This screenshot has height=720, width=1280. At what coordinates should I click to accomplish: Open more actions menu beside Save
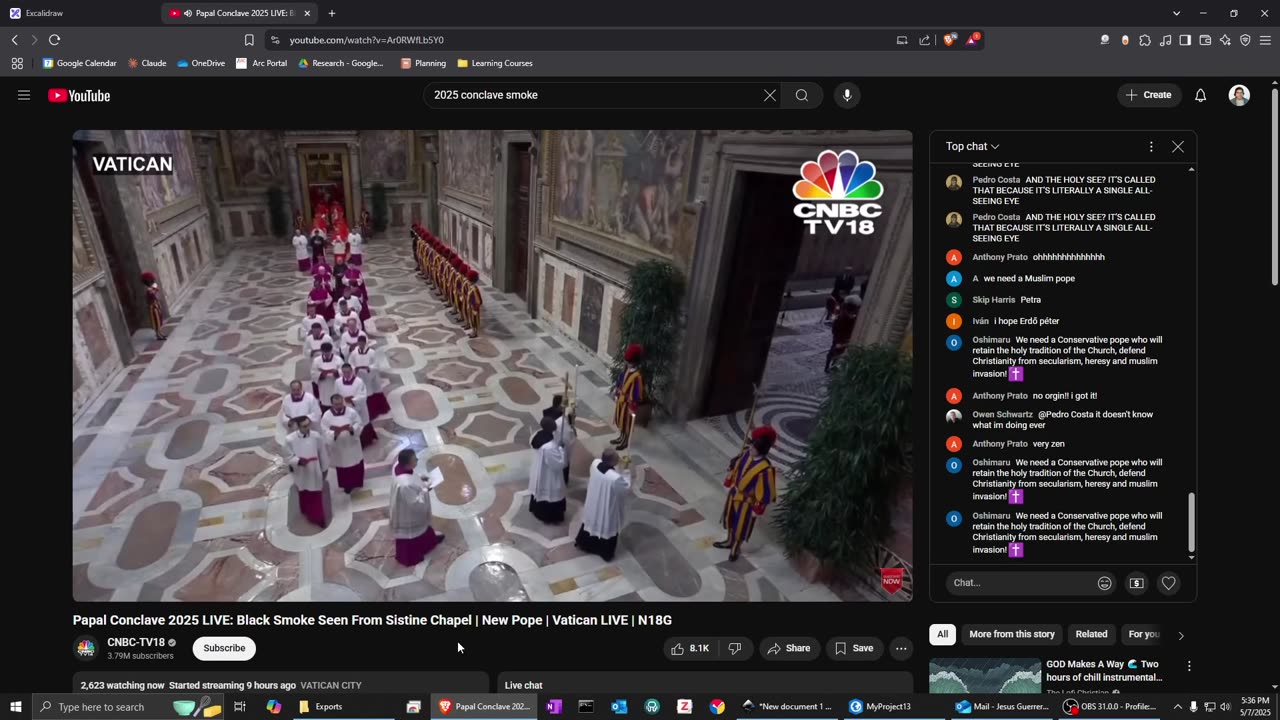click(901, 648)
